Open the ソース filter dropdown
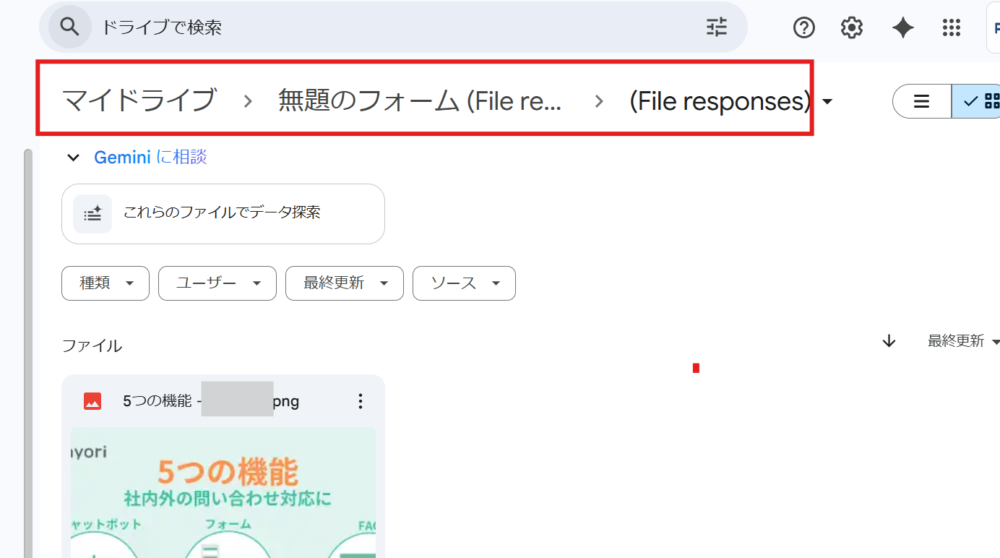The image size is (1000, 558). [x=464, y=283]
